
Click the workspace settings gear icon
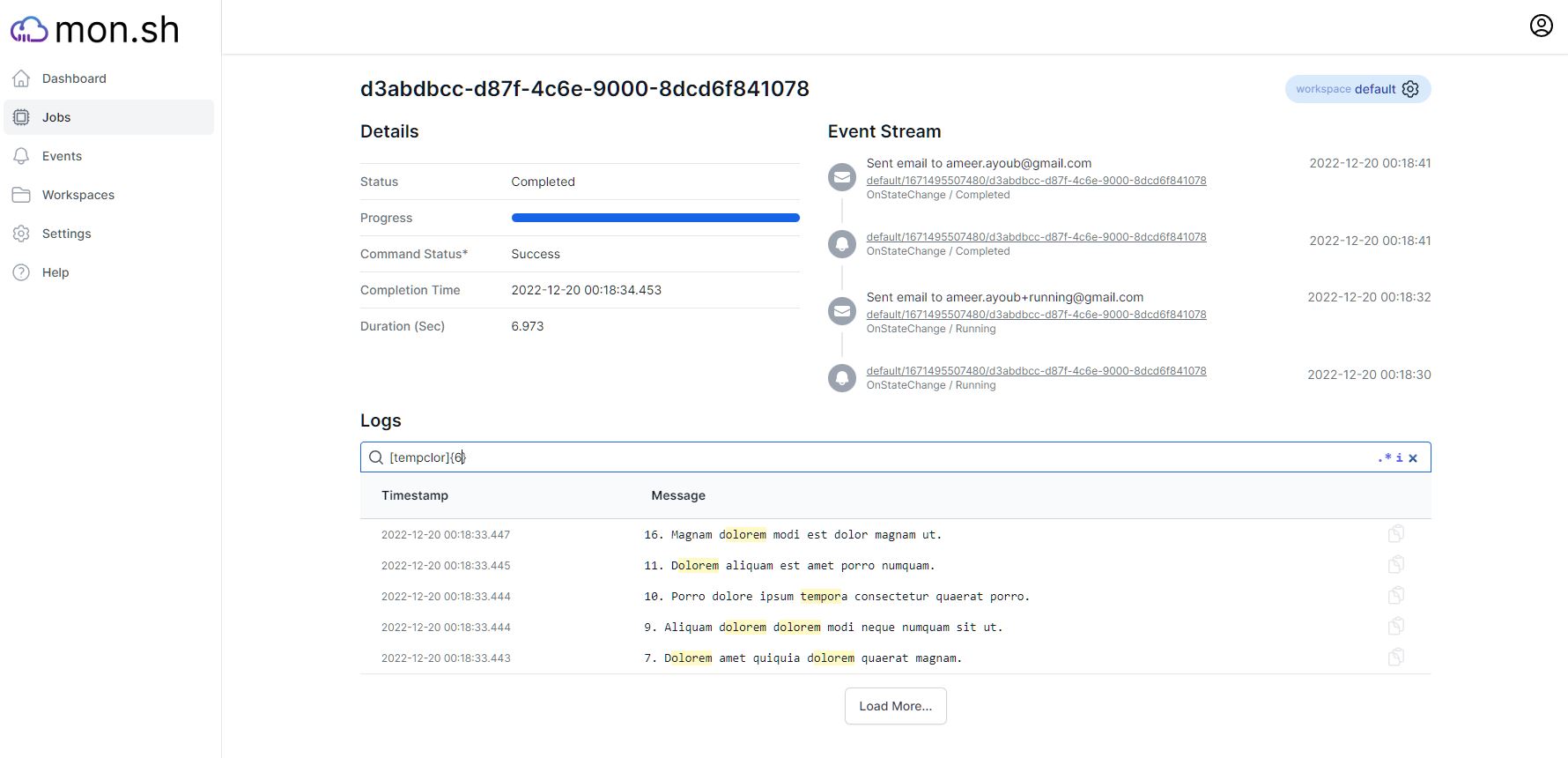point(1409,89)
